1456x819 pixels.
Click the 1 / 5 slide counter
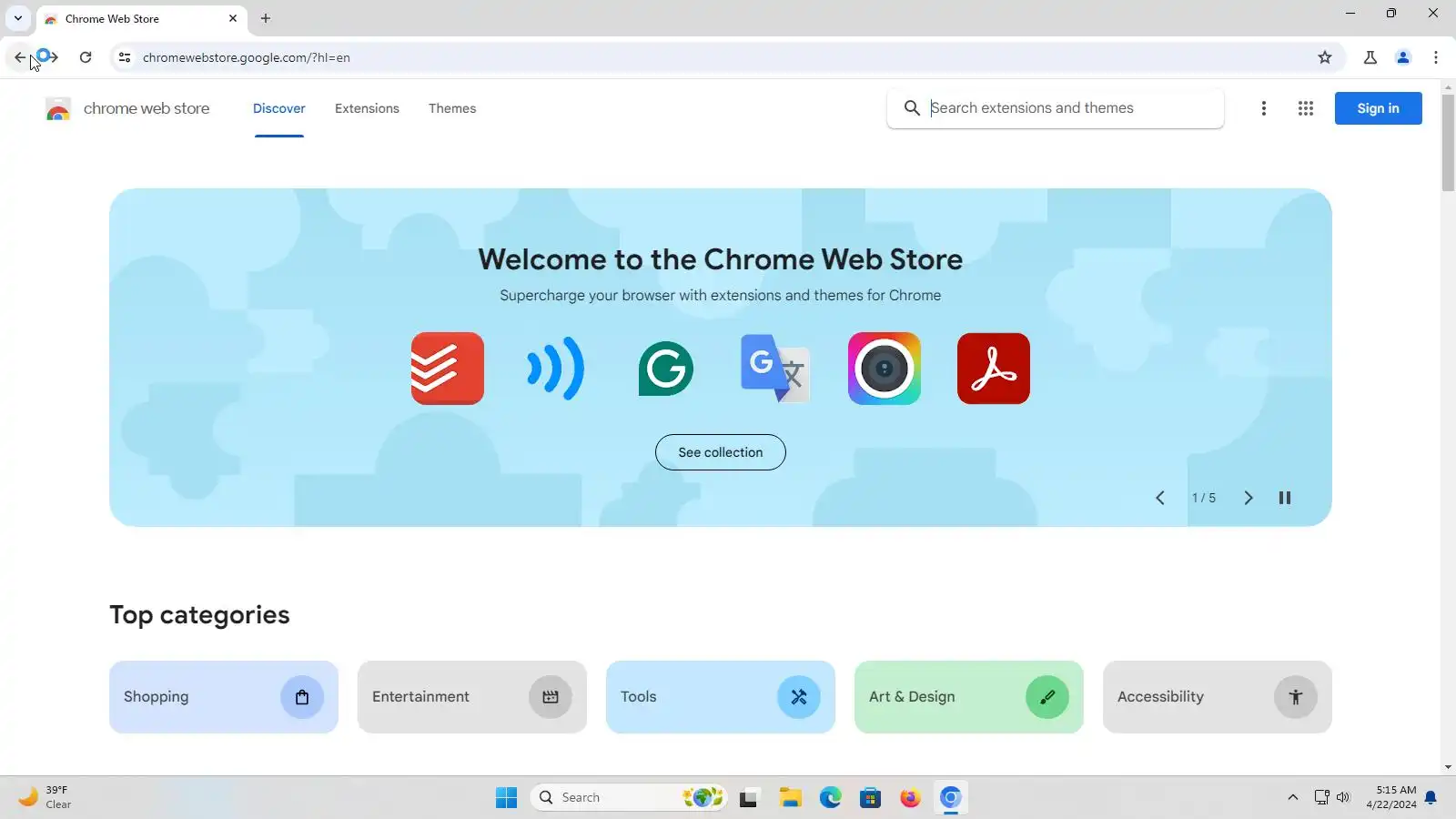point(1204,498)
